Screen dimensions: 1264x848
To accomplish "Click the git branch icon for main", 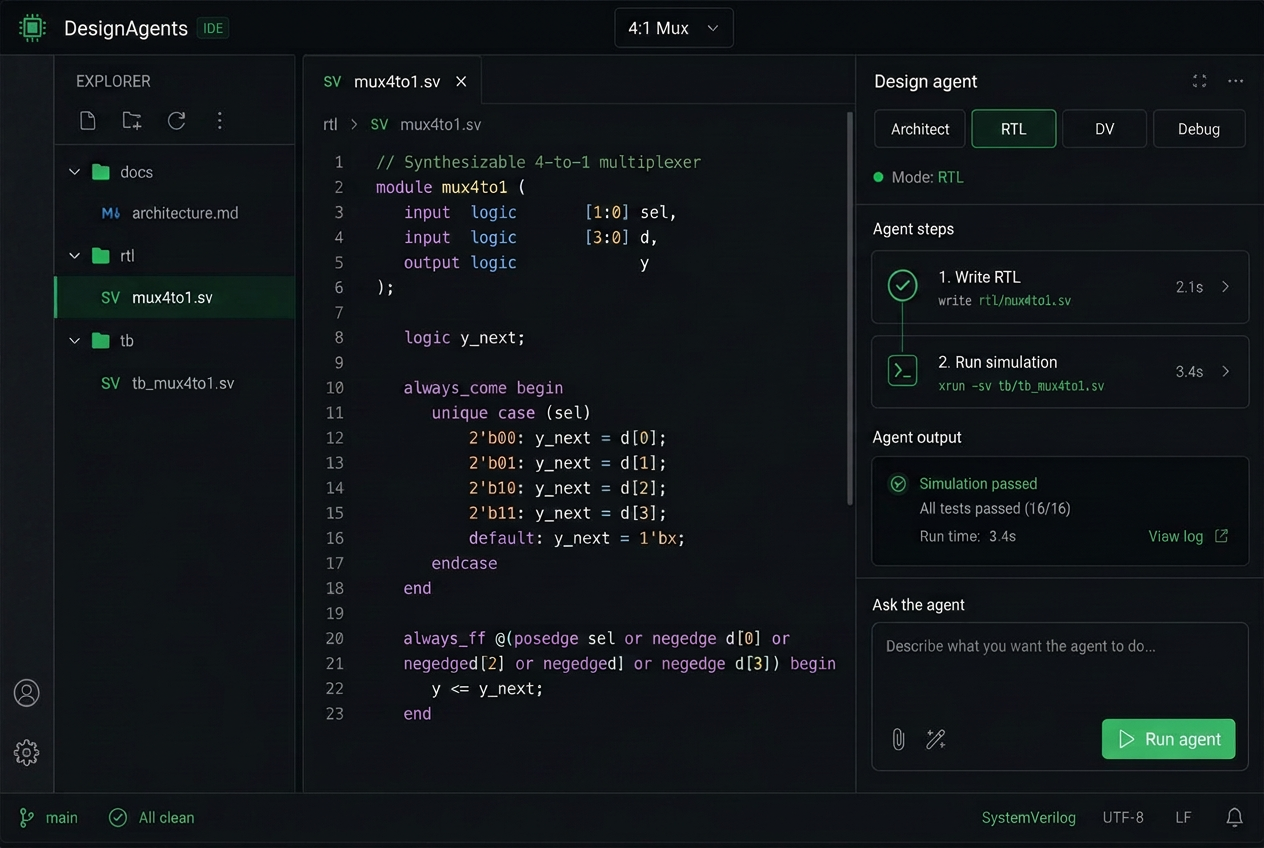I will pos(27,818).
